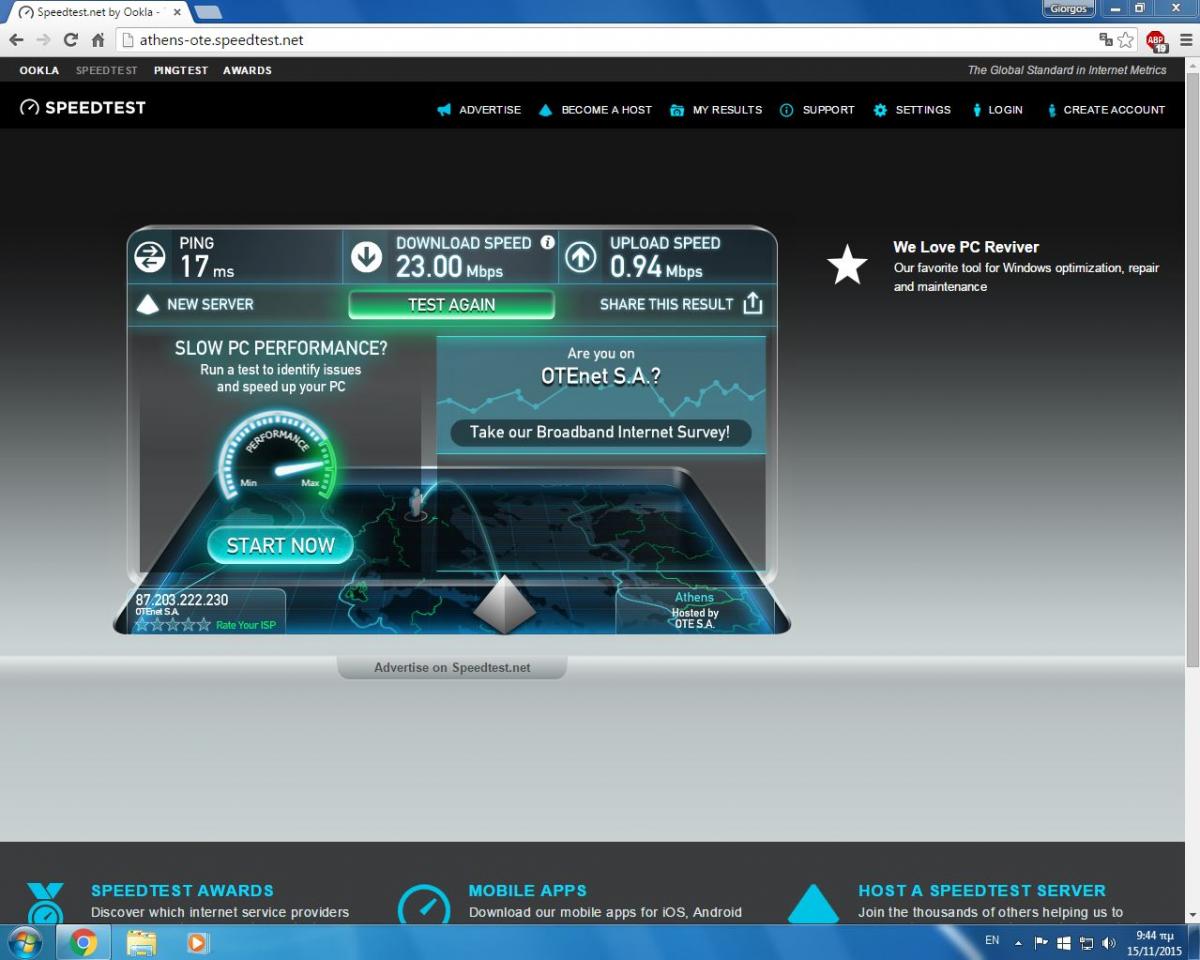Reload the page with the refresh icon
Screen dimensions: 1200x960
click(70, 40)
